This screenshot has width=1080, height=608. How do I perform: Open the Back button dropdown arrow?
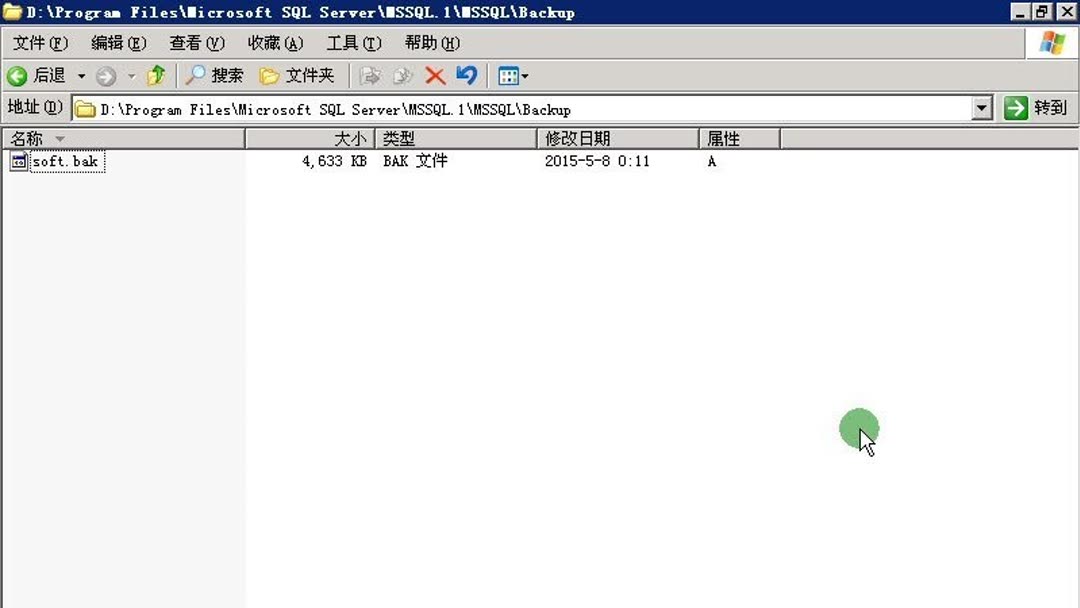tap(80, 75)
